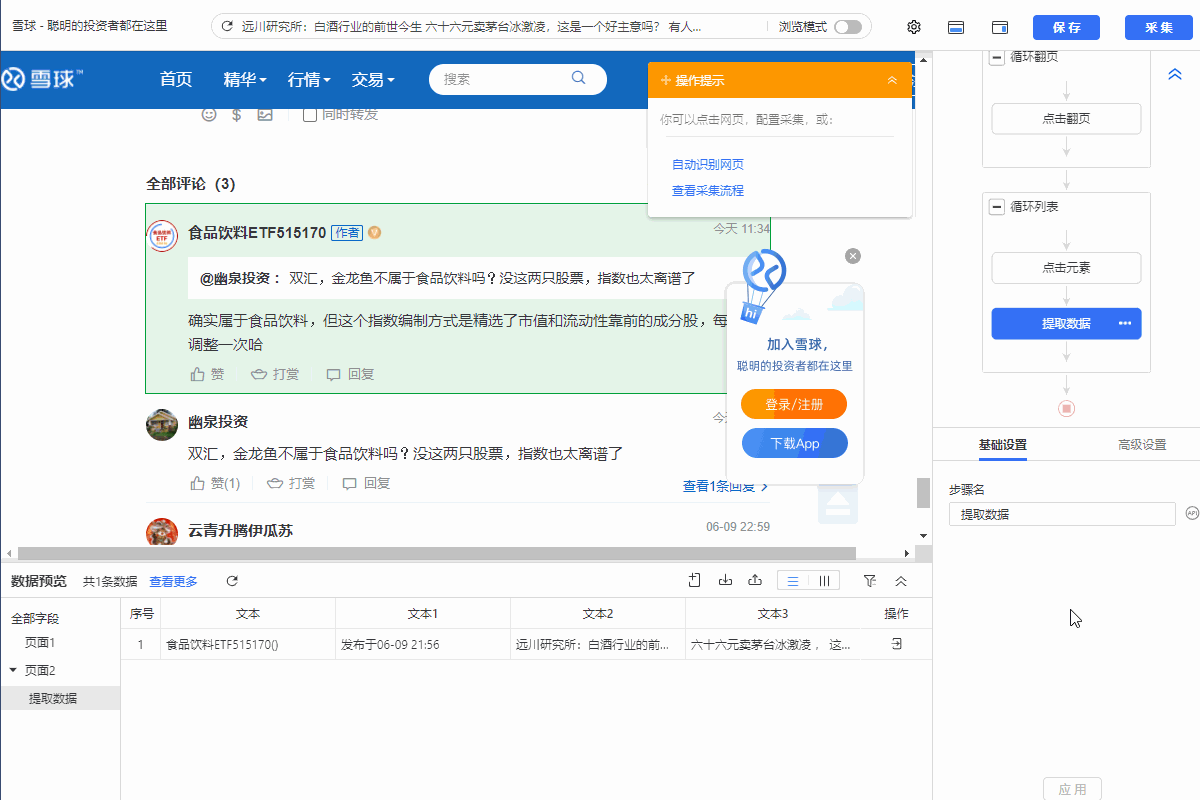Collapse the 页面2 tree node
This screenshot has height=800, width=1200.
click(13, 670)
